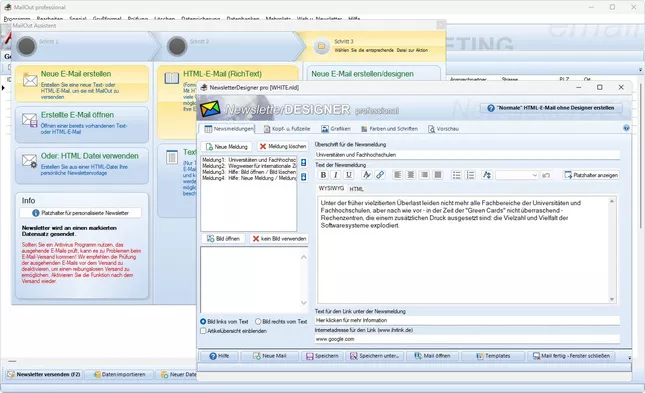645x393 pixels.
Task: Insert a hyperlink with the chain icon
Action: coord(380,175)
